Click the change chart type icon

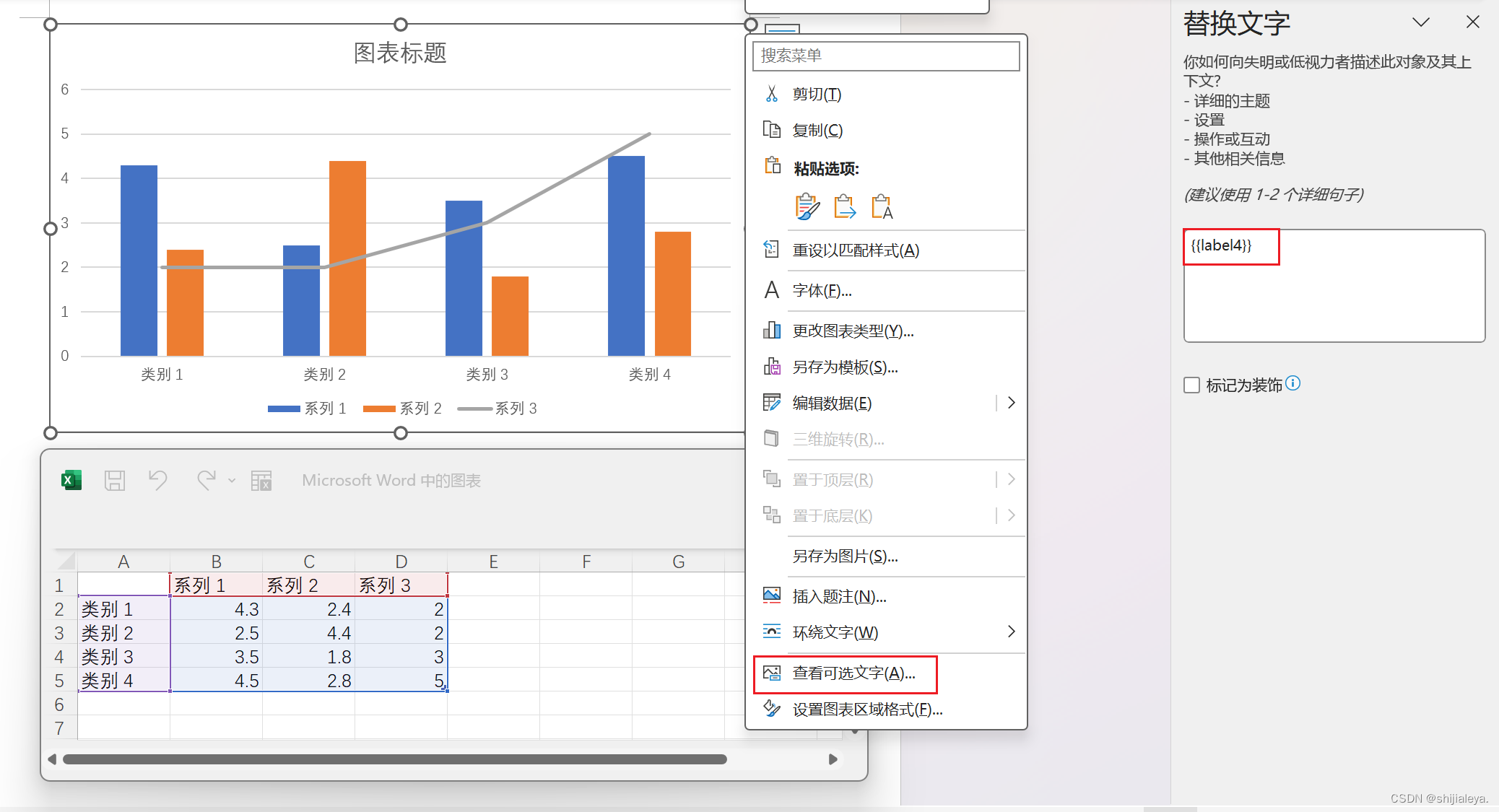(772, 331)
